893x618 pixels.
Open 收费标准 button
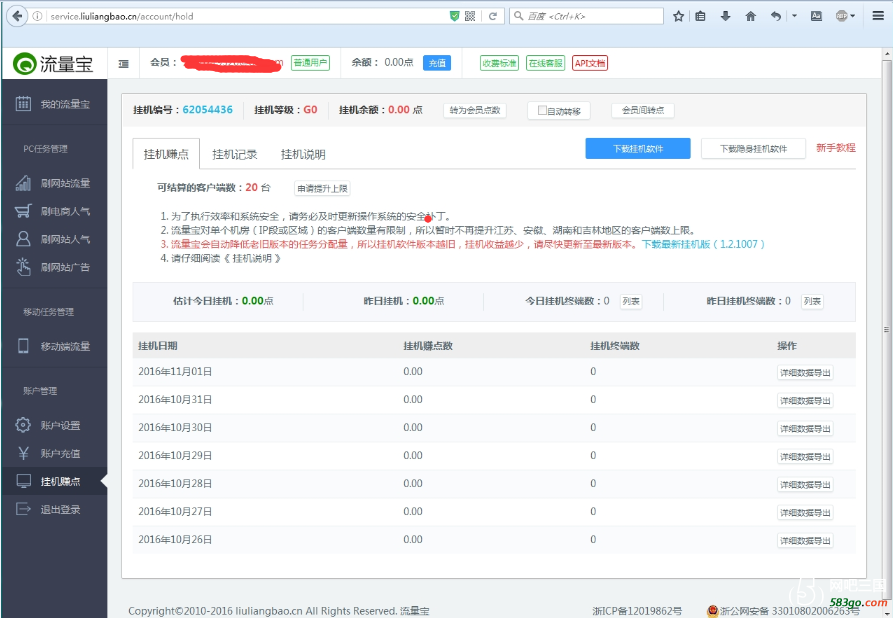click(499, 63)
